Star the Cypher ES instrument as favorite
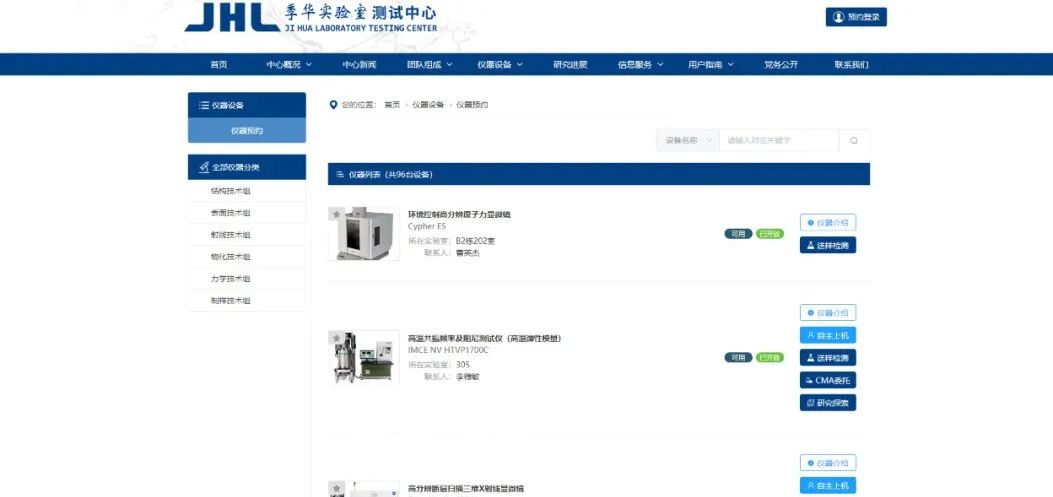Screen dimensions: 1053x497 [x=337, y=214]
